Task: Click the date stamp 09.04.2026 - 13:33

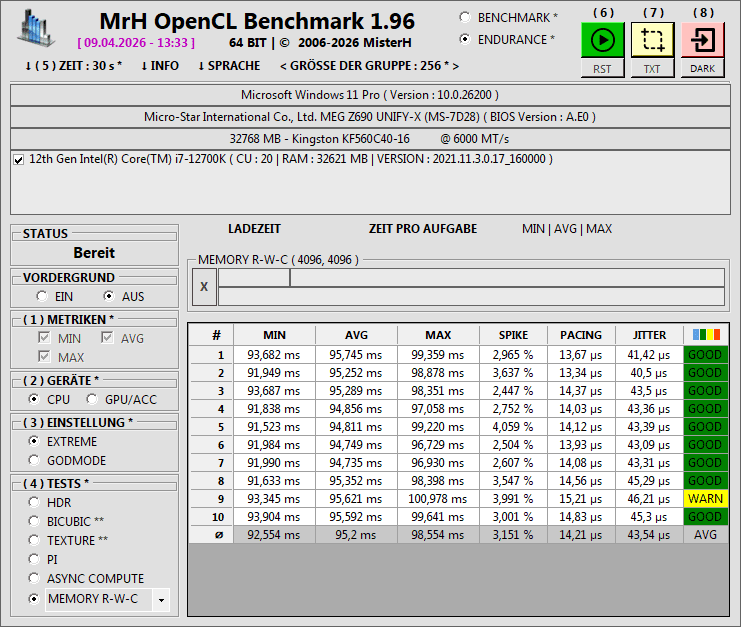Action: [136, 43]
